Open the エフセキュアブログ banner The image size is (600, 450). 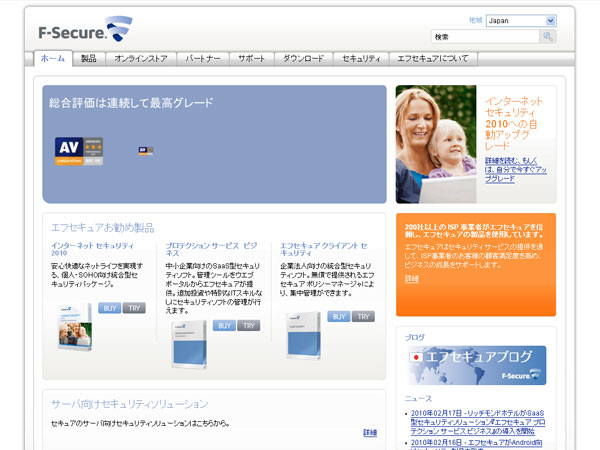click(x=476, y=366)
